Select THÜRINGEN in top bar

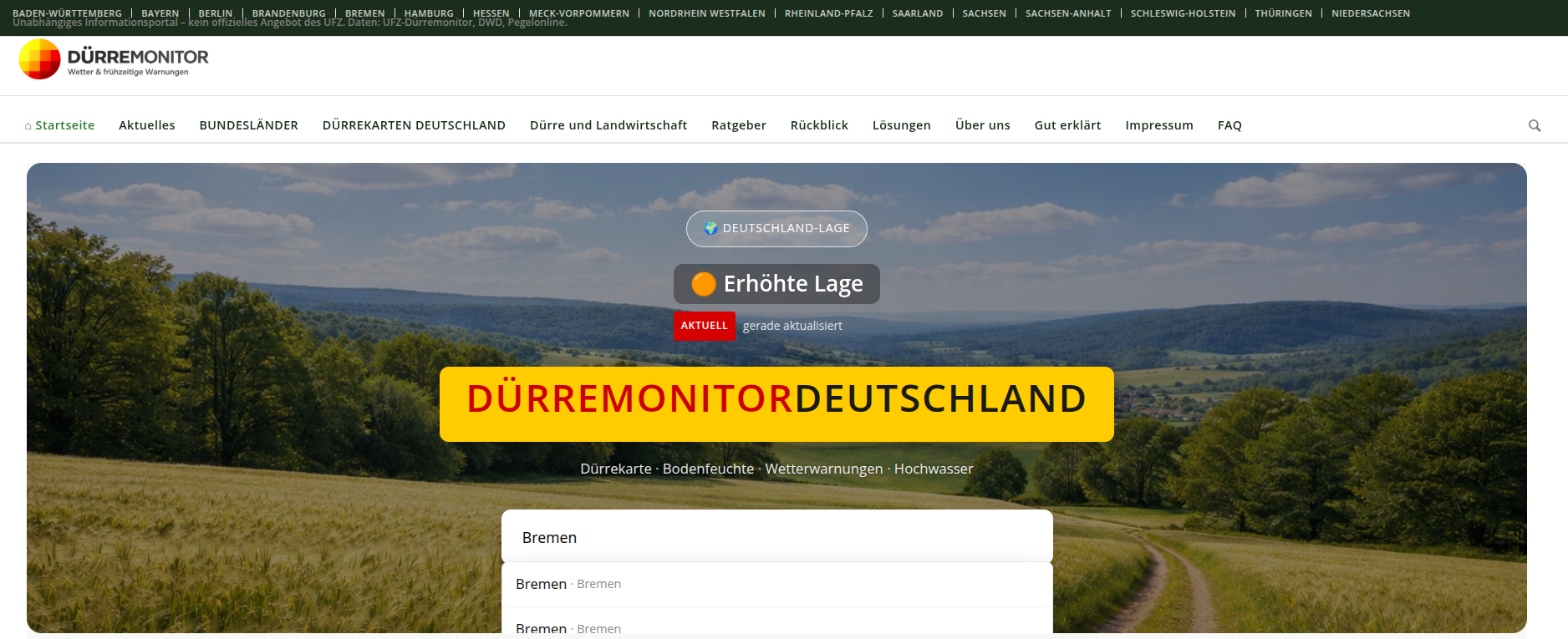(1283, 13)
